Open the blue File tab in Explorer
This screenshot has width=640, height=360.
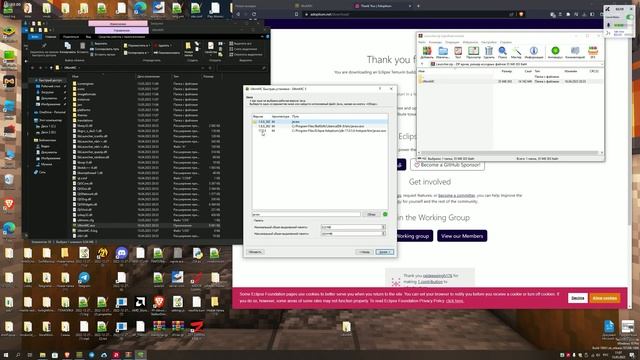[35, 37]
